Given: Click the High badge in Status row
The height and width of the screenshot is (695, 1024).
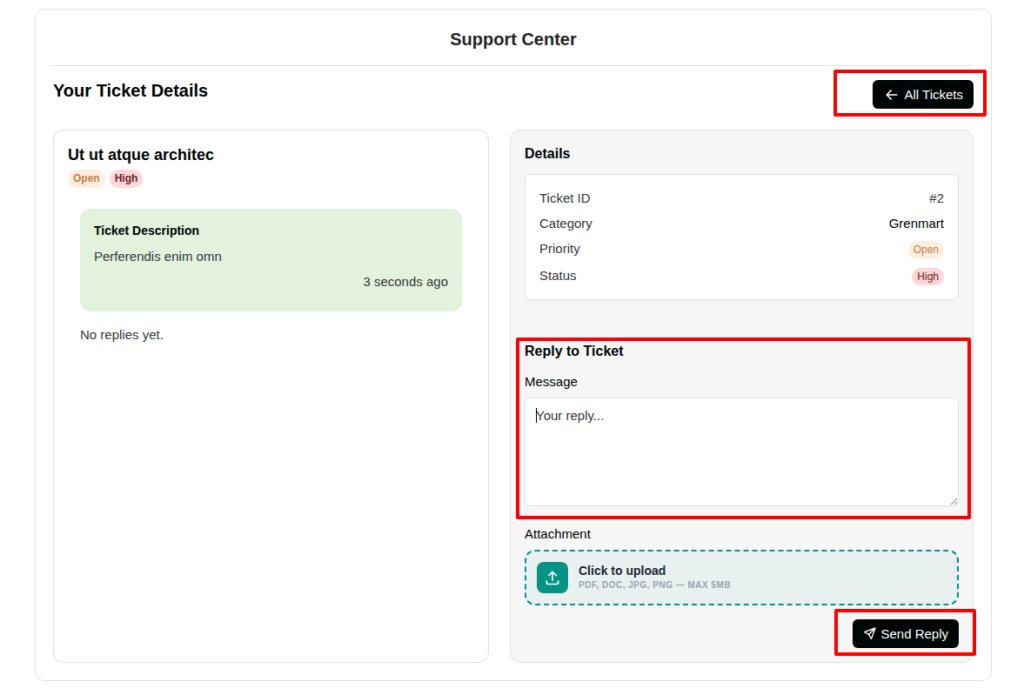Looking at the screenshot, I should (927, 276).
